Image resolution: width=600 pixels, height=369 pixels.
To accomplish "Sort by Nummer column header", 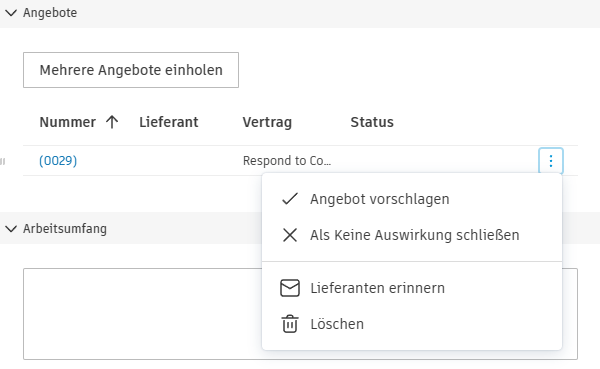I will point(68,122).
